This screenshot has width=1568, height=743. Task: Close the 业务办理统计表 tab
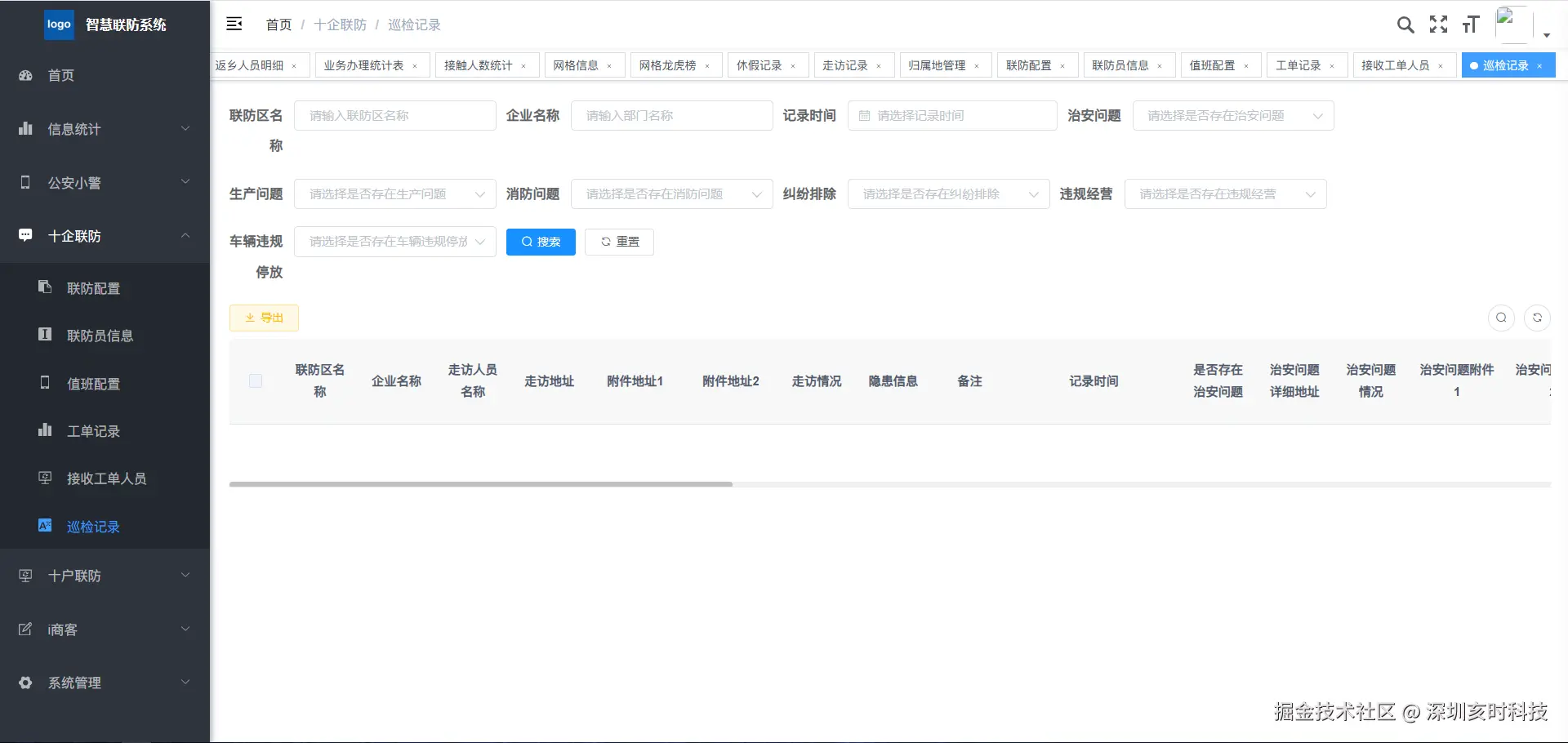click(x=415, y=66)
